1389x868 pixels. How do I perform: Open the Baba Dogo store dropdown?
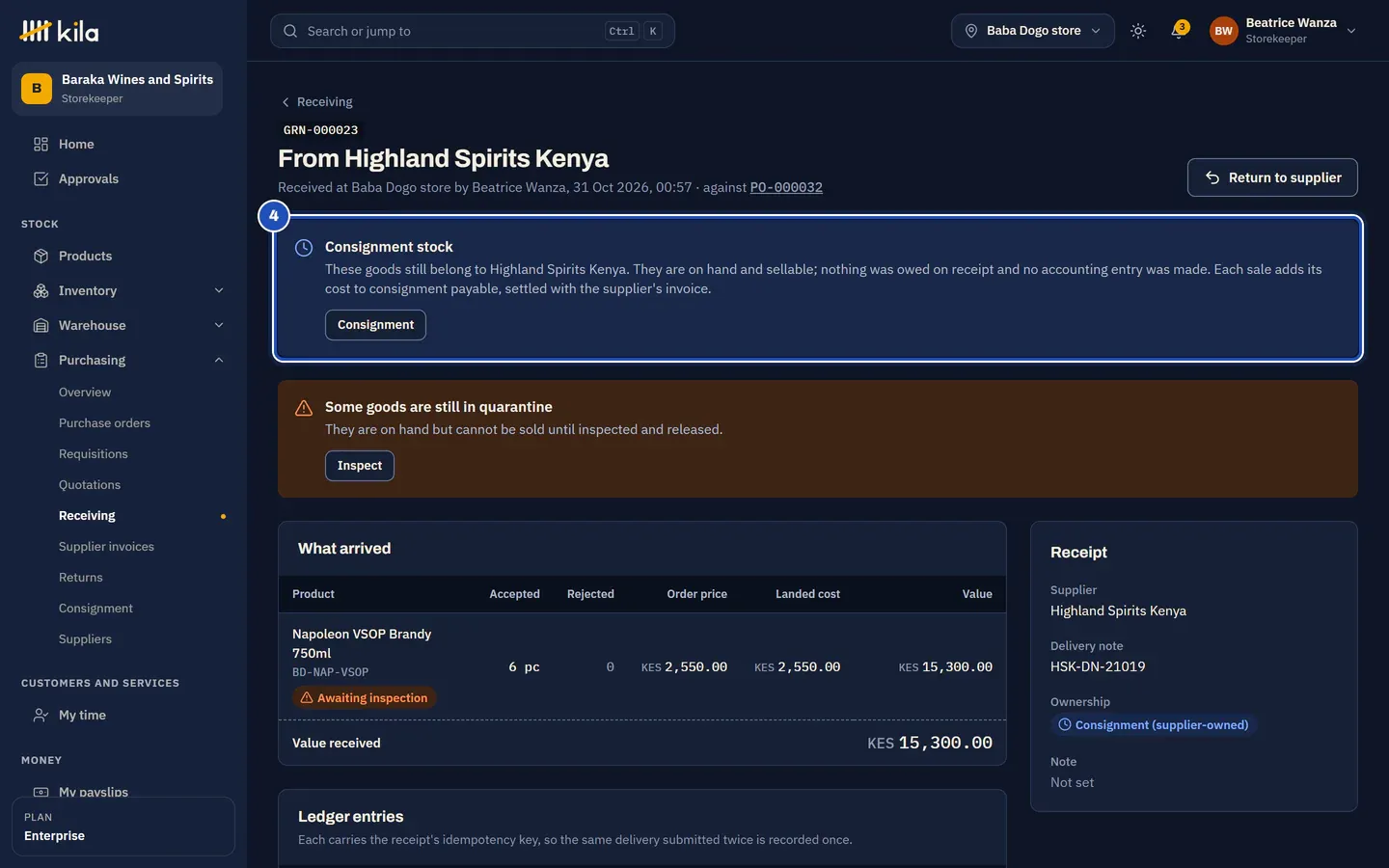(x=1033, y=31)
